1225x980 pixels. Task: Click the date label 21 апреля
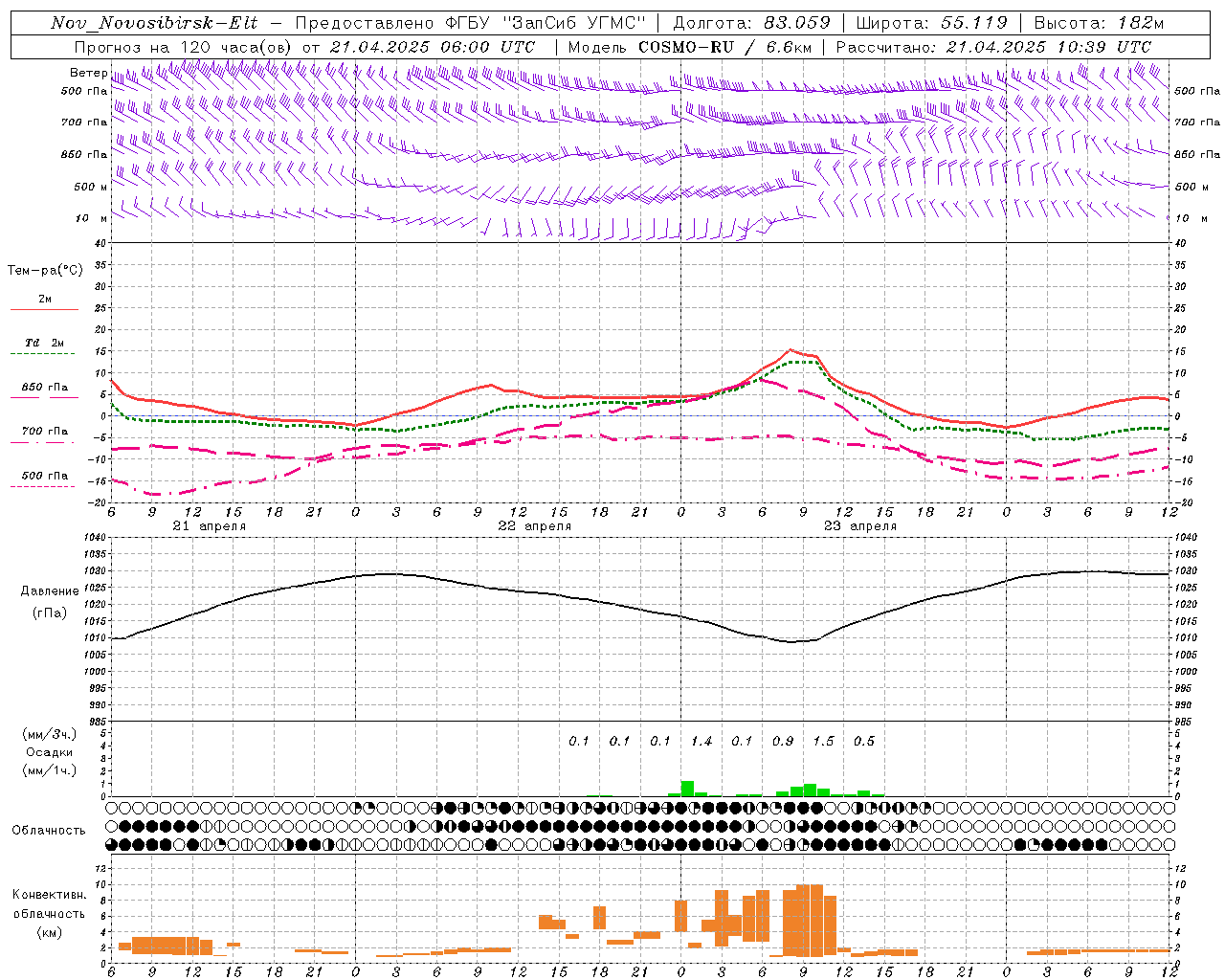point(209,526)
